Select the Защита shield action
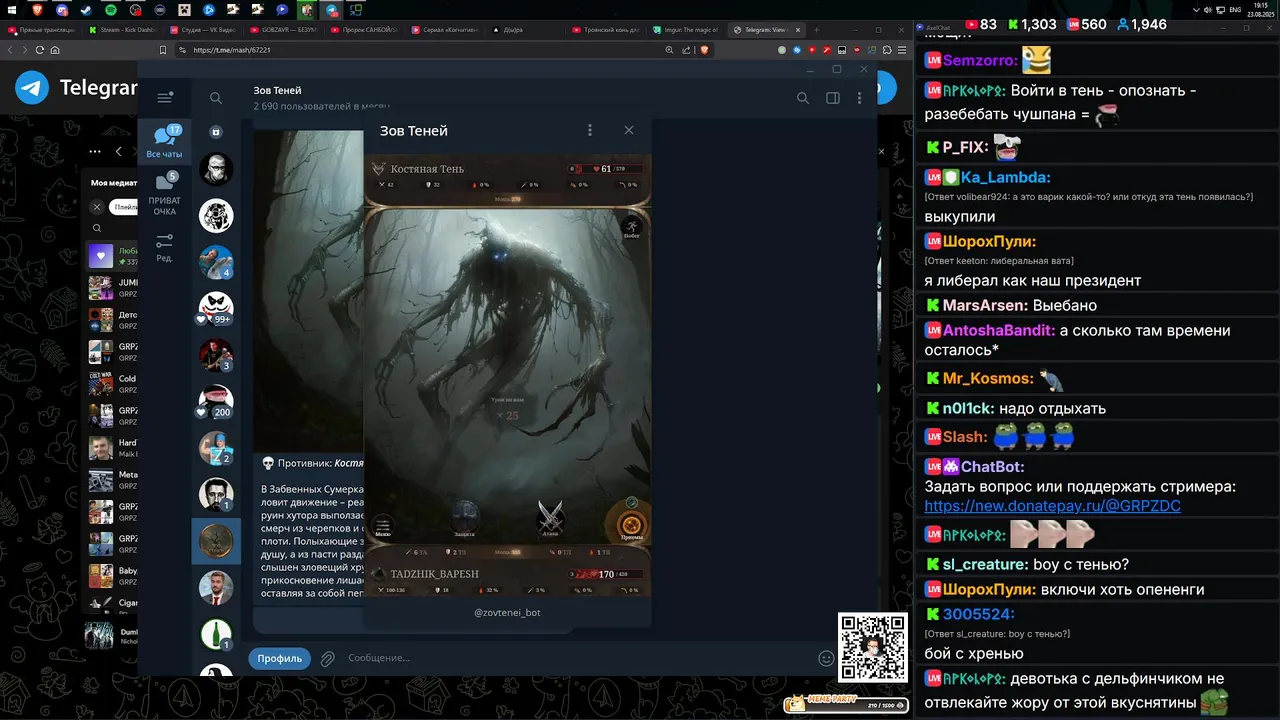 click(x=464, y=519)
